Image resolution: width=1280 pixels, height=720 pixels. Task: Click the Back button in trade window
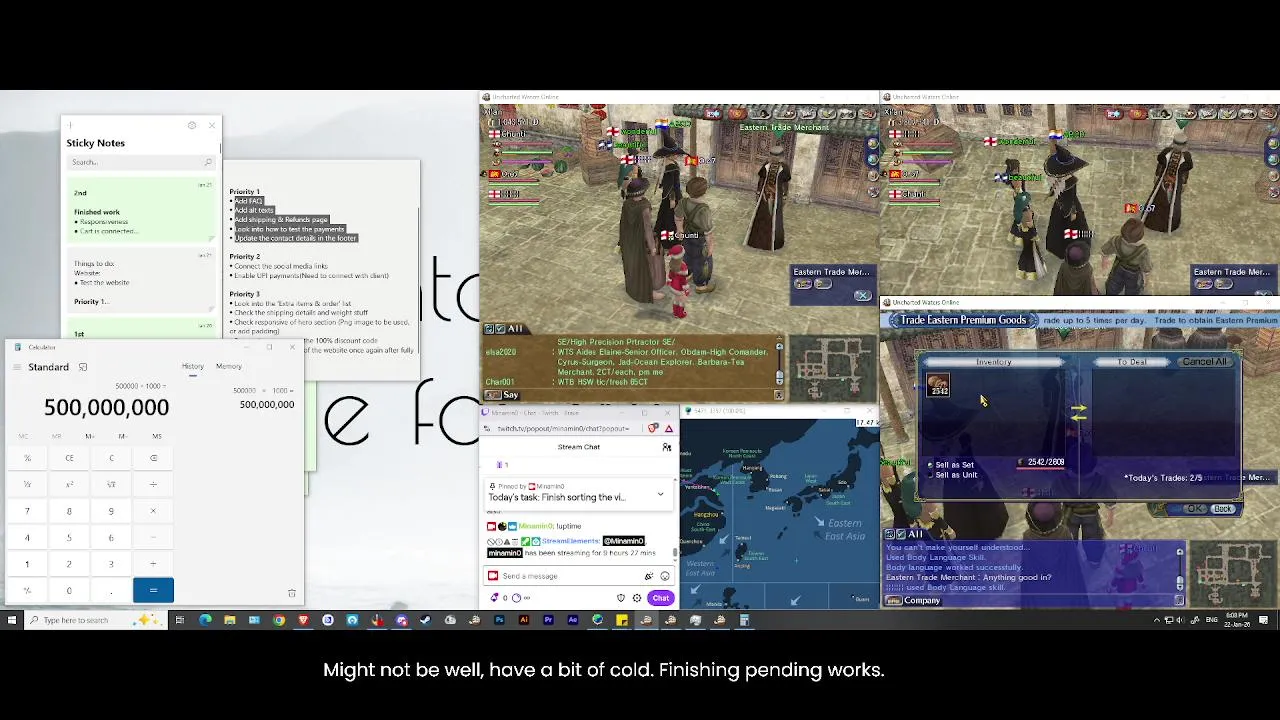point(1223,509)
